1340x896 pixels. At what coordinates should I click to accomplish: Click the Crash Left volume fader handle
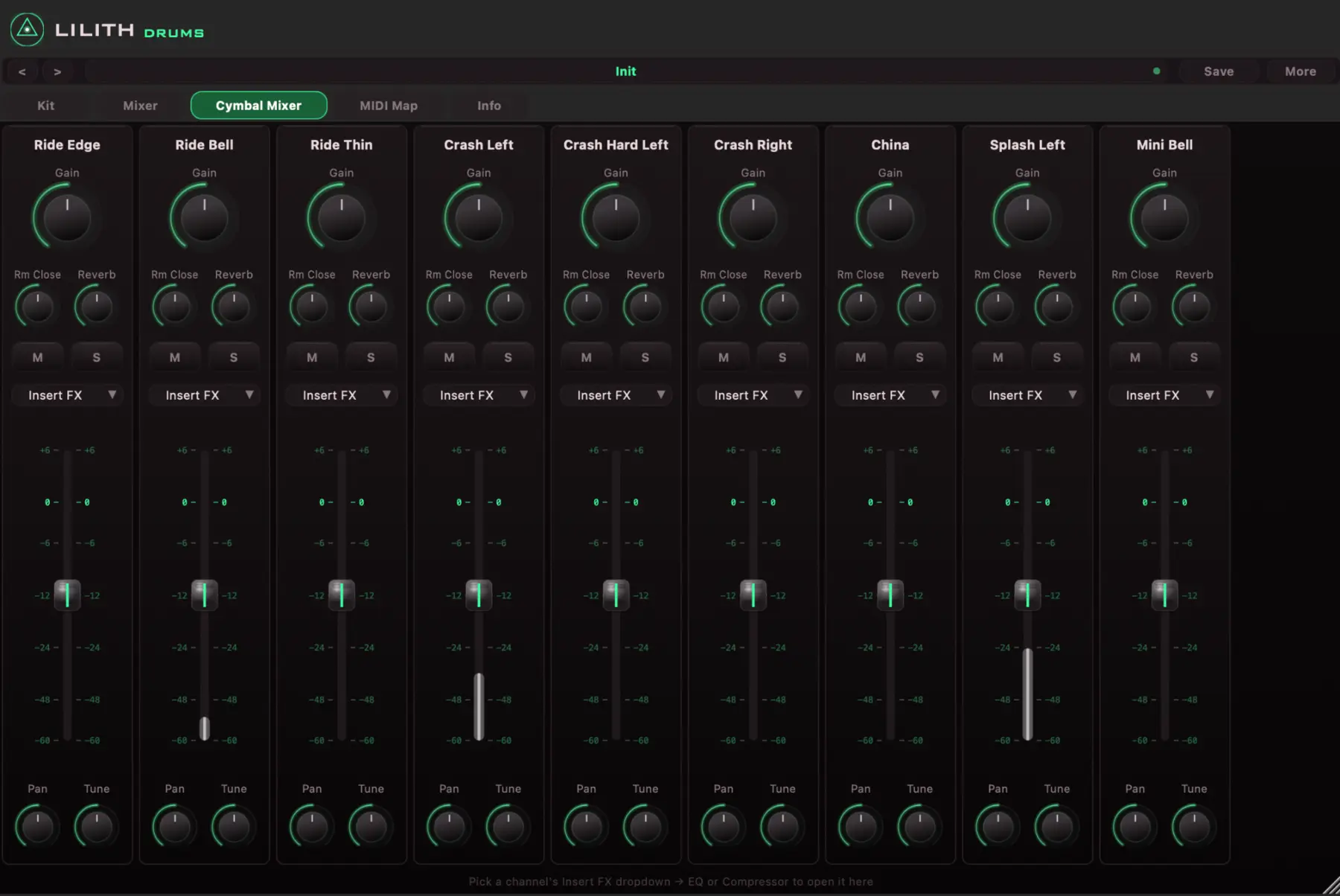click(479, 595)
